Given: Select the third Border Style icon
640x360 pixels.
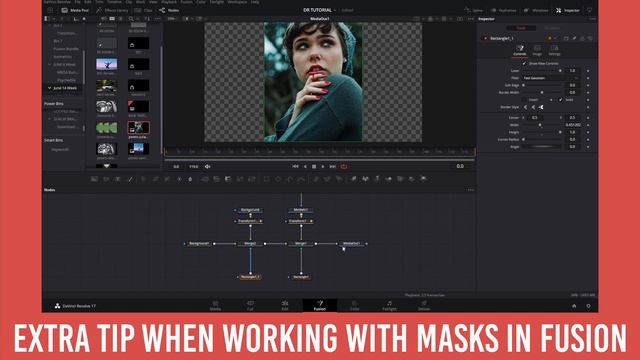Looking at the screenshot, I should (x=541, y=107).
